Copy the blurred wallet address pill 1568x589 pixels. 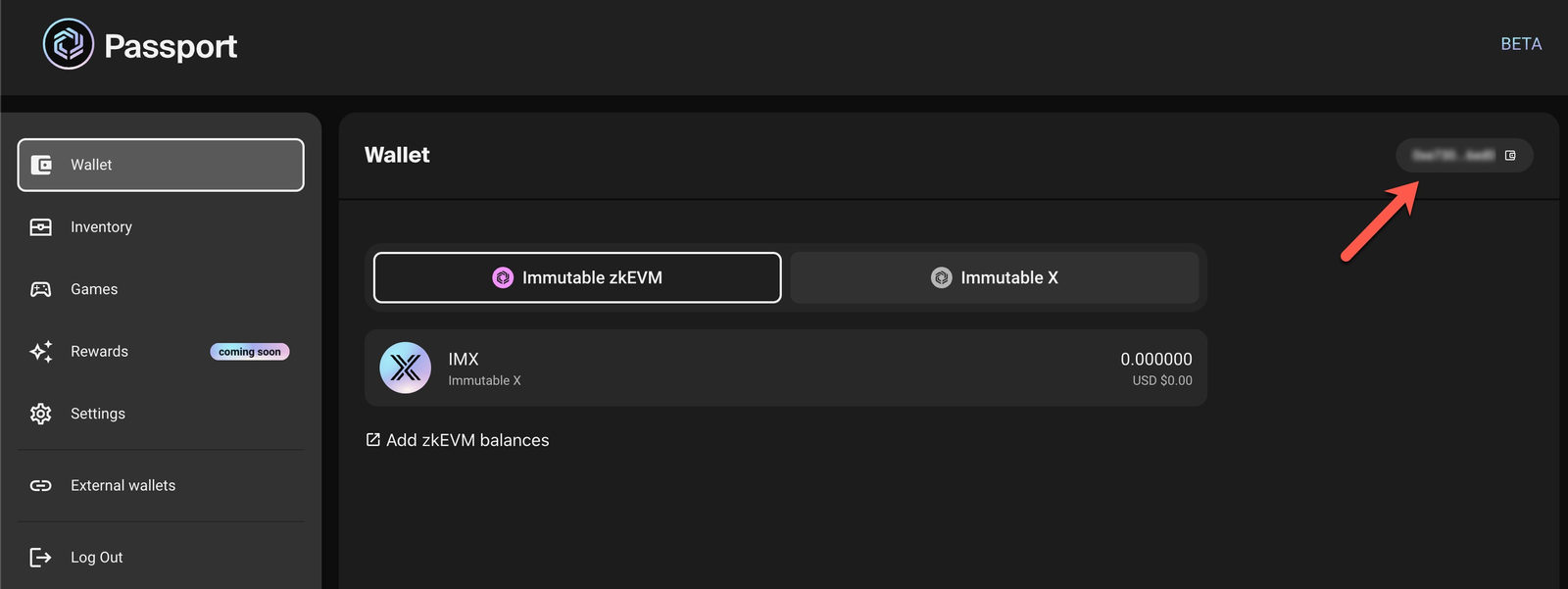(x=1464, y=155)
